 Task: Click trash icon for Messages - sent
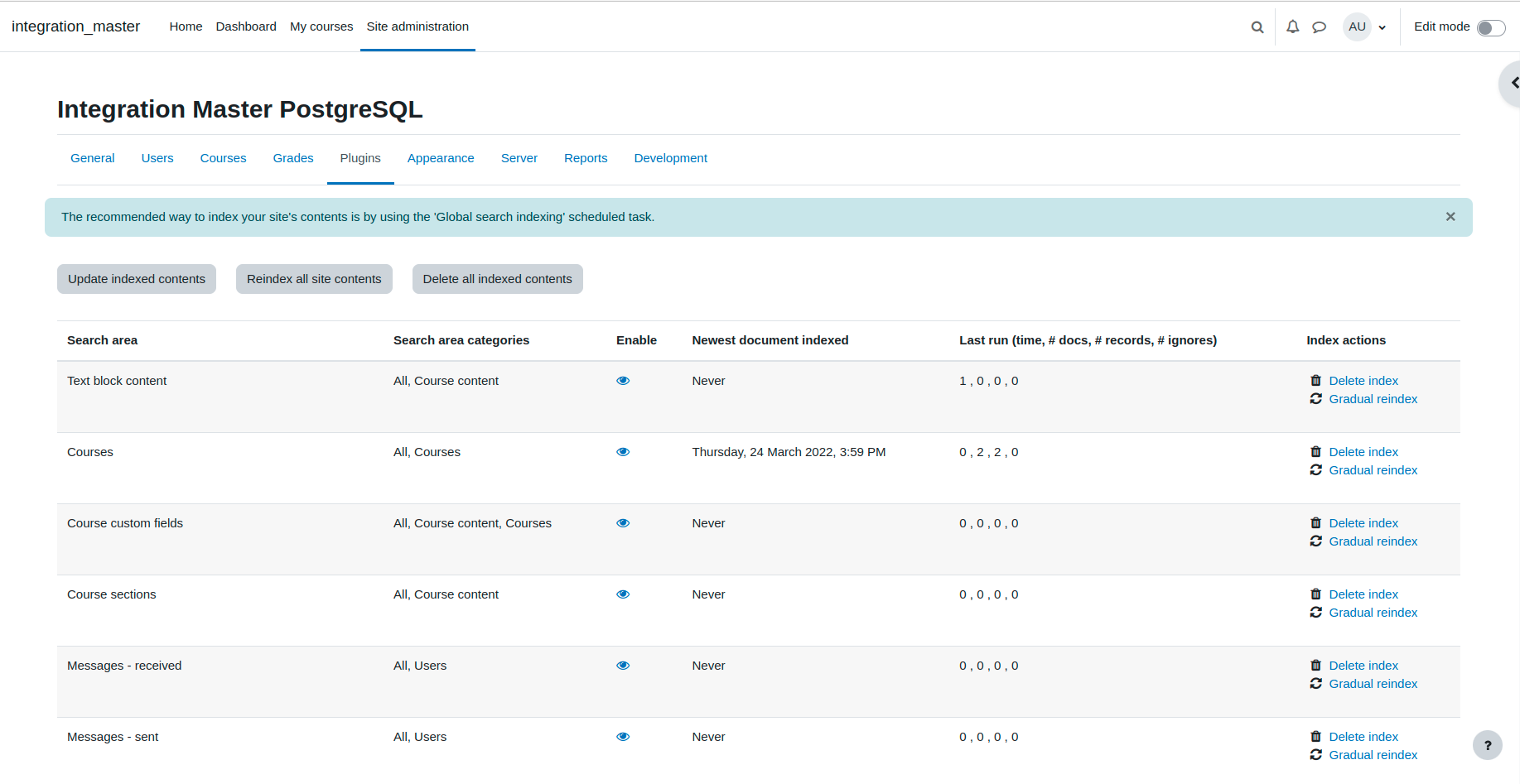1315,737
